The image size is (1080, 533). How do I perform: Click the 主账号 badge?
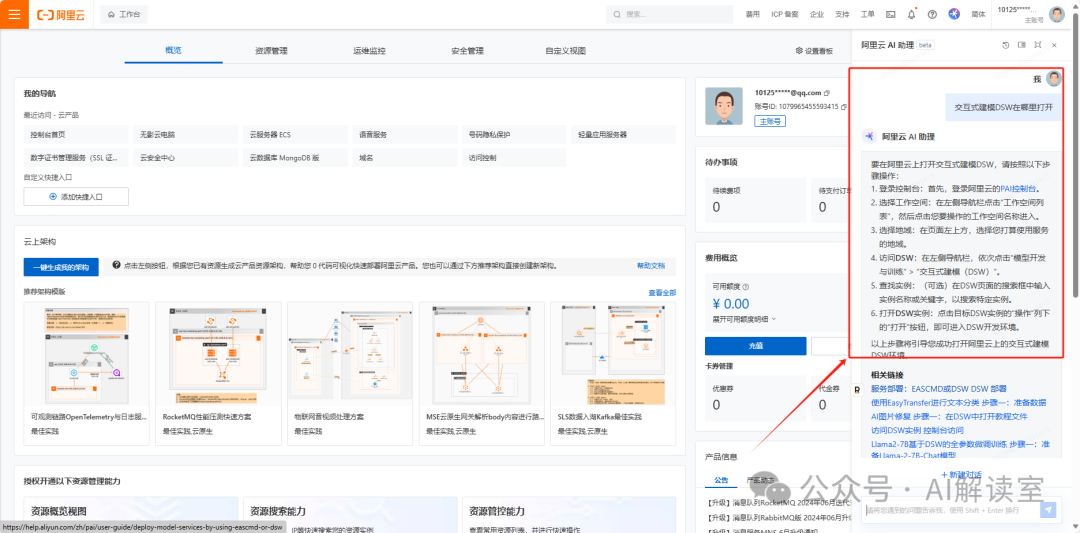tap(770, 121)
